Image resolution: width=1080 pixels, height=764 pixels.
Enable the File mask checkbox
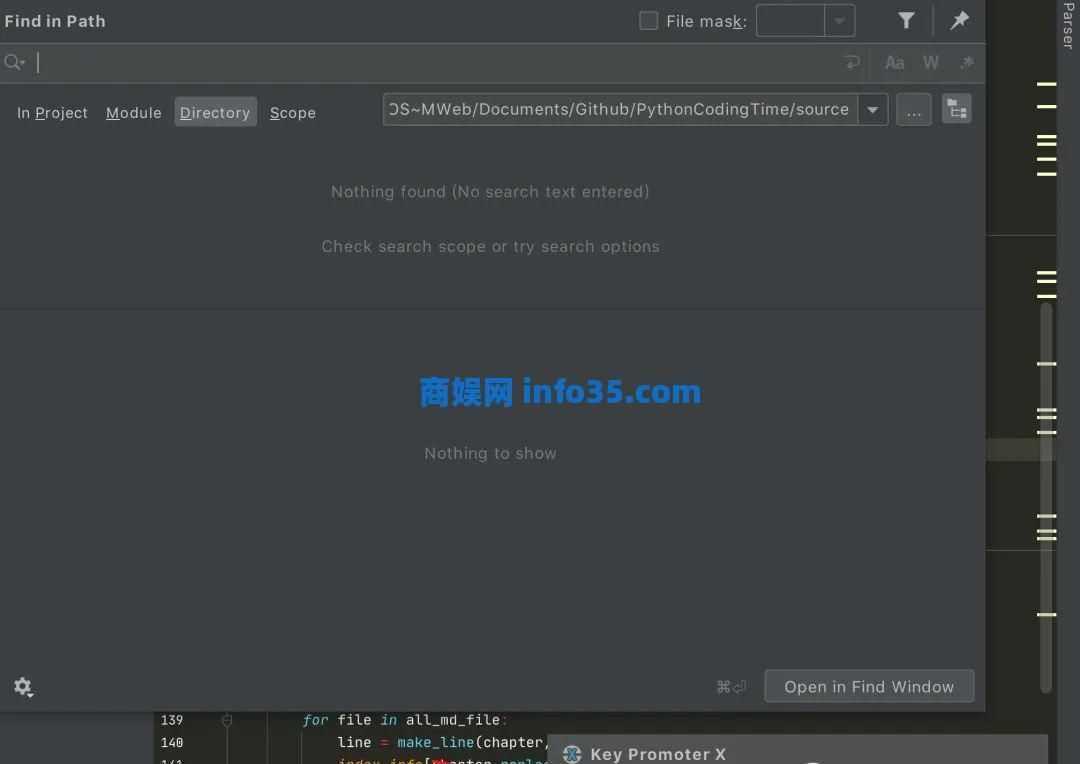[648, 21]
